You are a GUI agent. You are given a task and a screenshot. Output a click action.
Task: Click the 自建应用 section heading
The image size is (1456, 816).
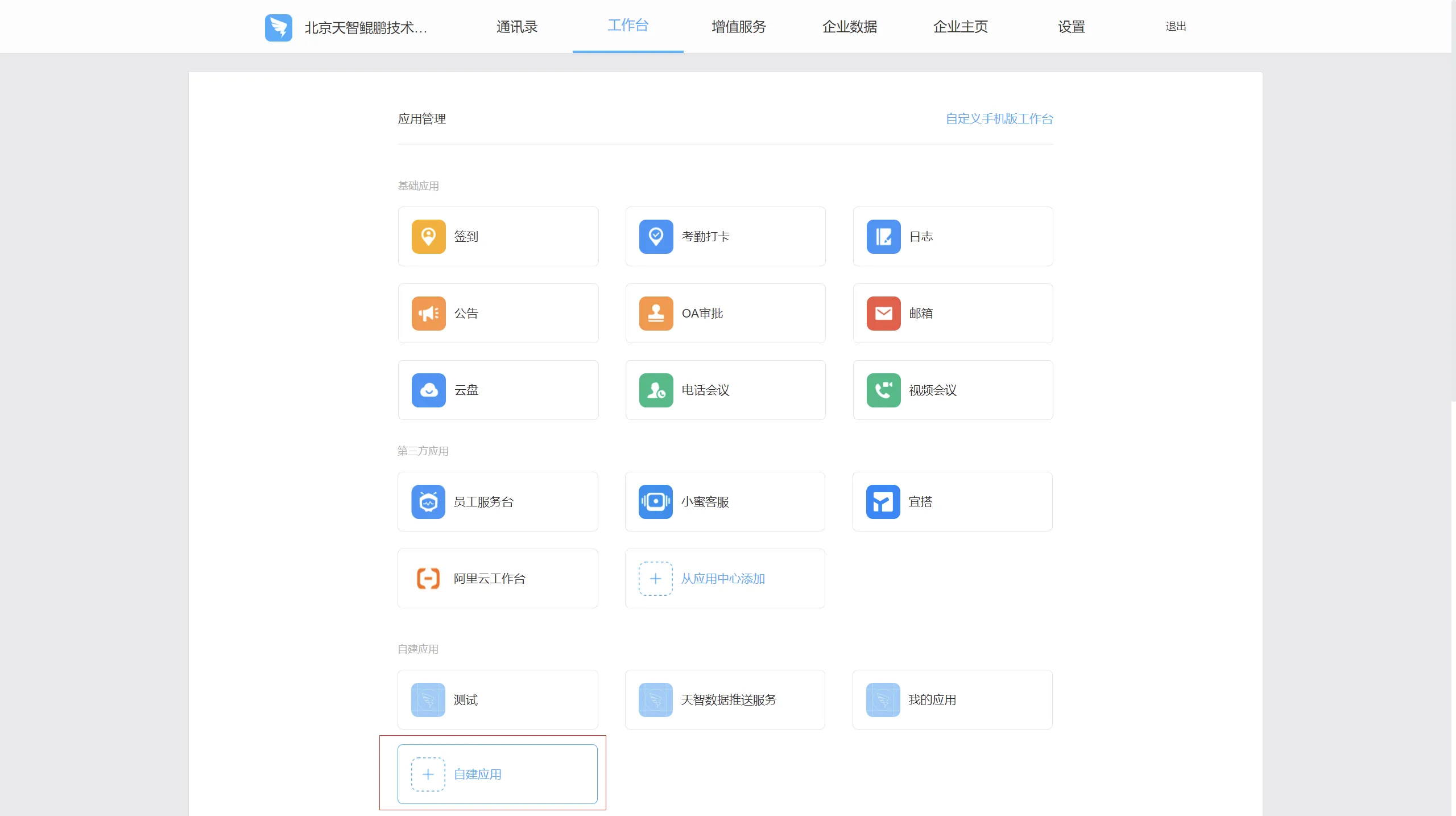click(417, 649)
